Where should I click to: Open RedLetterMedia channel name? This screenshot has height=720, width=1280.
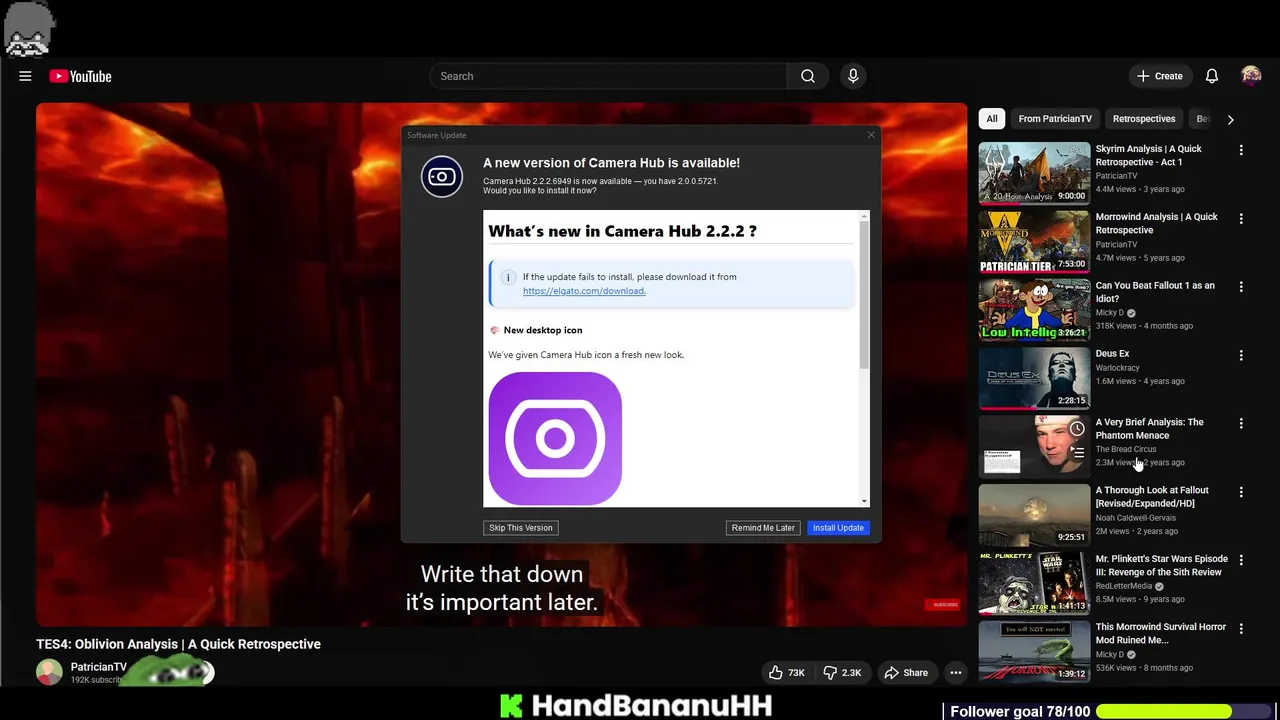coord(1124,587)
